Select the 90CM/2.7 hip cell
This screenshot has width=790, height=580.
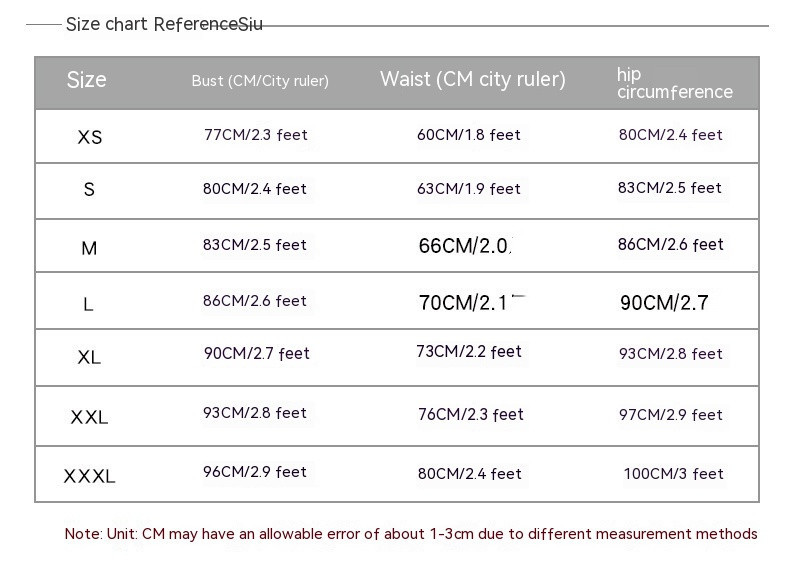[664, 302]
